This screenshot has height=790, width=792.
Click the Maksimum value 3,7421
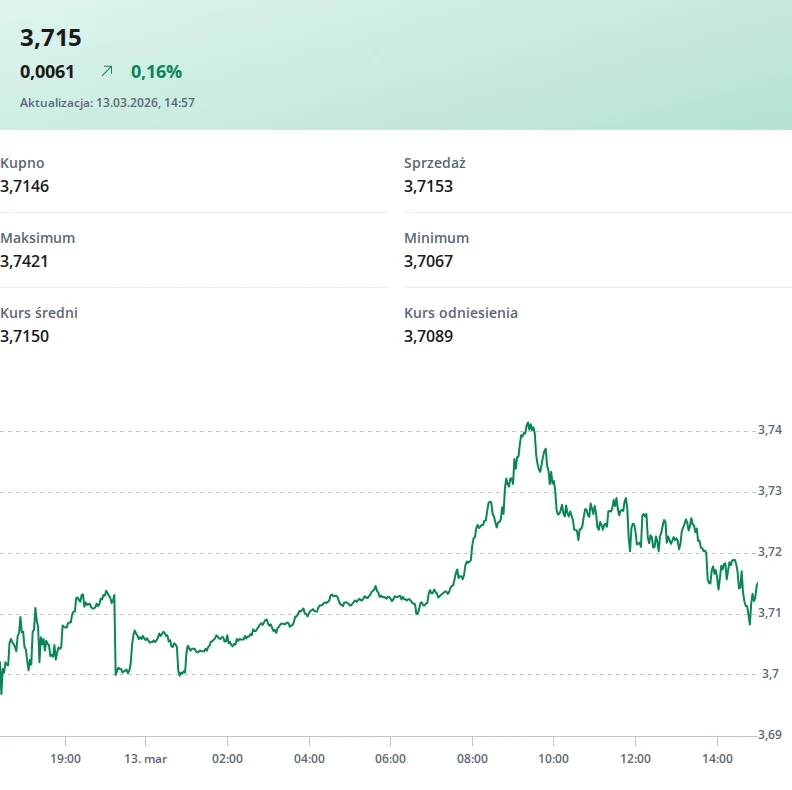click(25, 261)
